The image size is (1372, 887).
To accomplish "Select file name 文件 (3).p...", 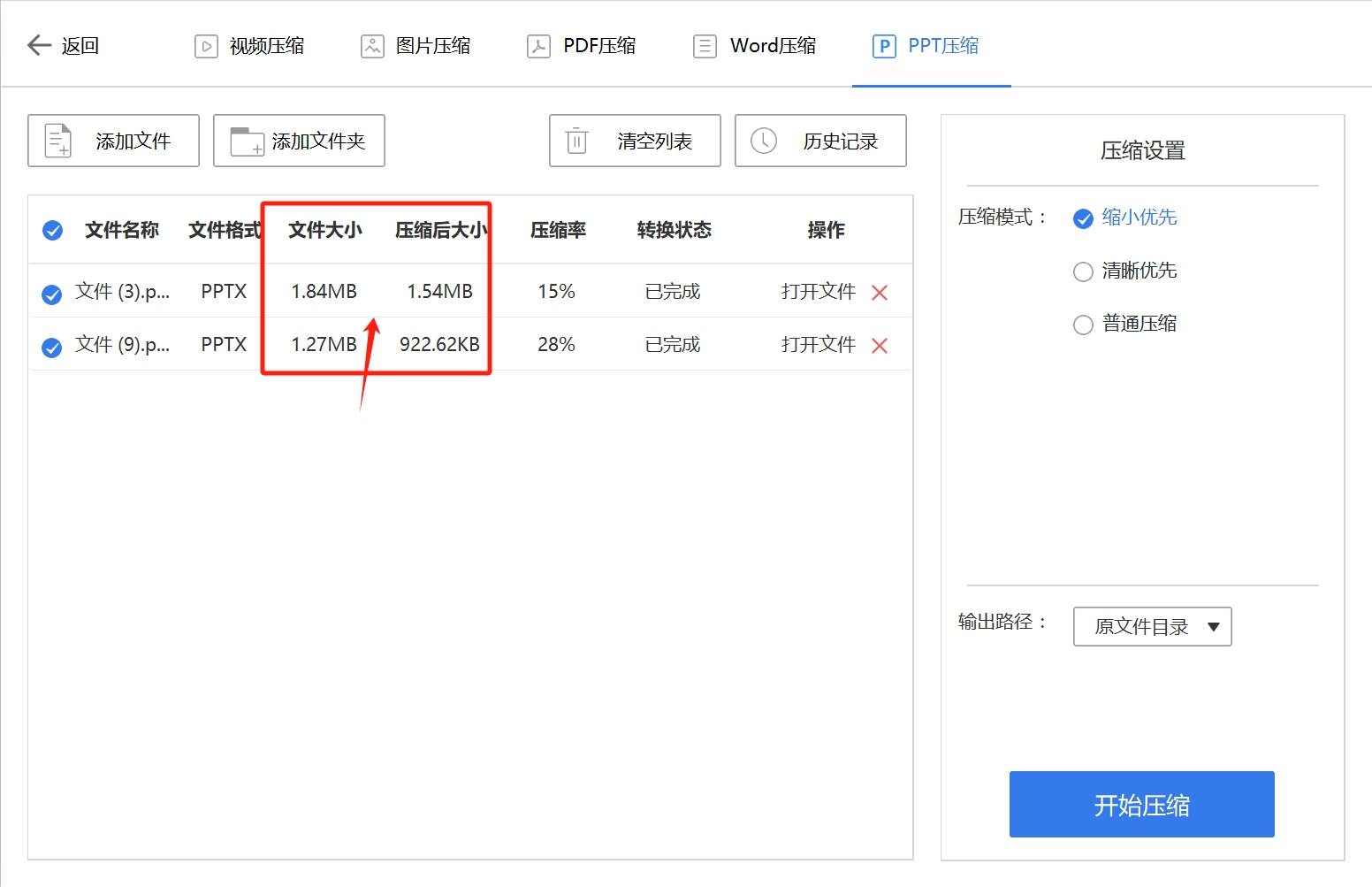I will coord(122,291).
